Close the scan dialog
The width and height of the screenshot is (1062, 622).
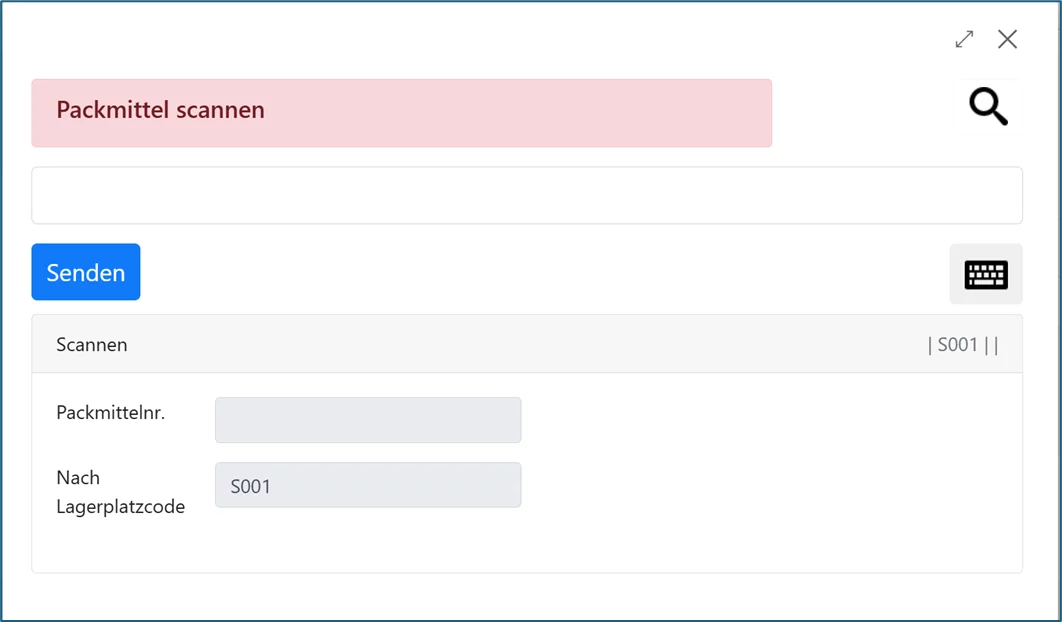(1007, 39)
